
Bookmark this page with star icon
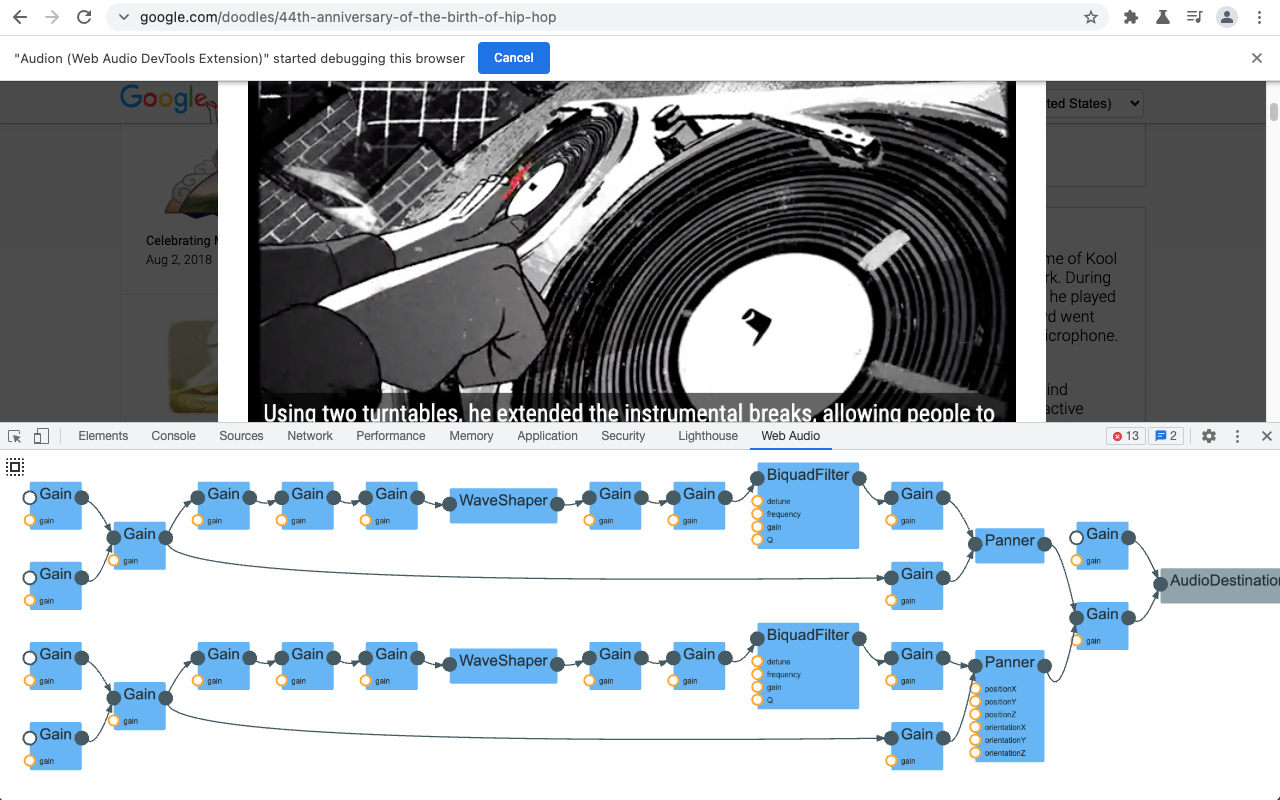[x=1091, y=17]
